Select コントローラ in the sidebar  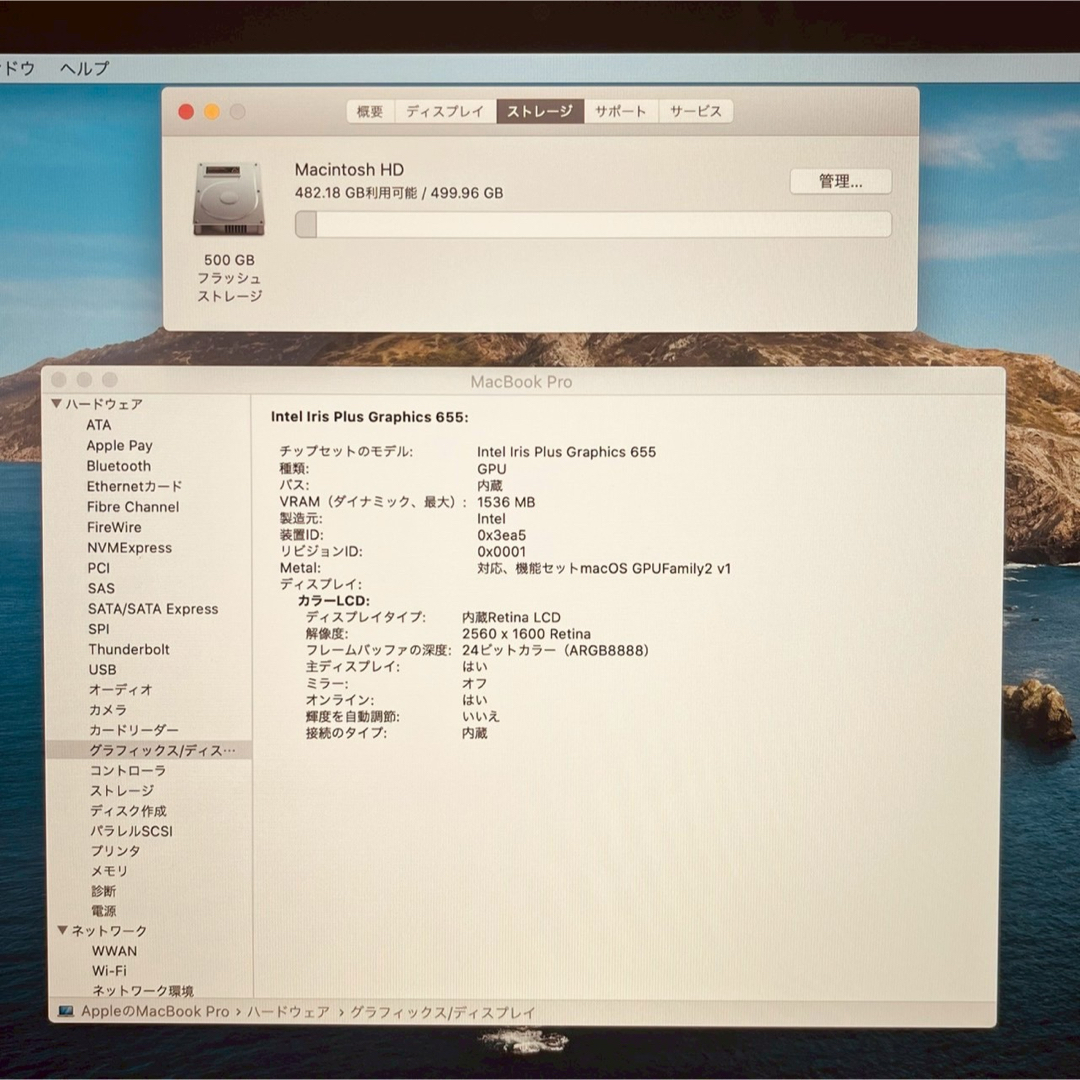click(127, 771)
